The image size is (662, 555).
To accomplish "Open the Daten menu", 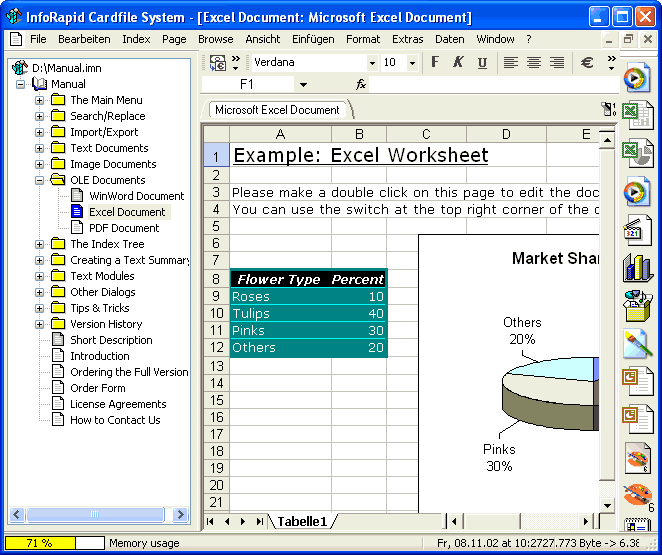I will 450,39.
